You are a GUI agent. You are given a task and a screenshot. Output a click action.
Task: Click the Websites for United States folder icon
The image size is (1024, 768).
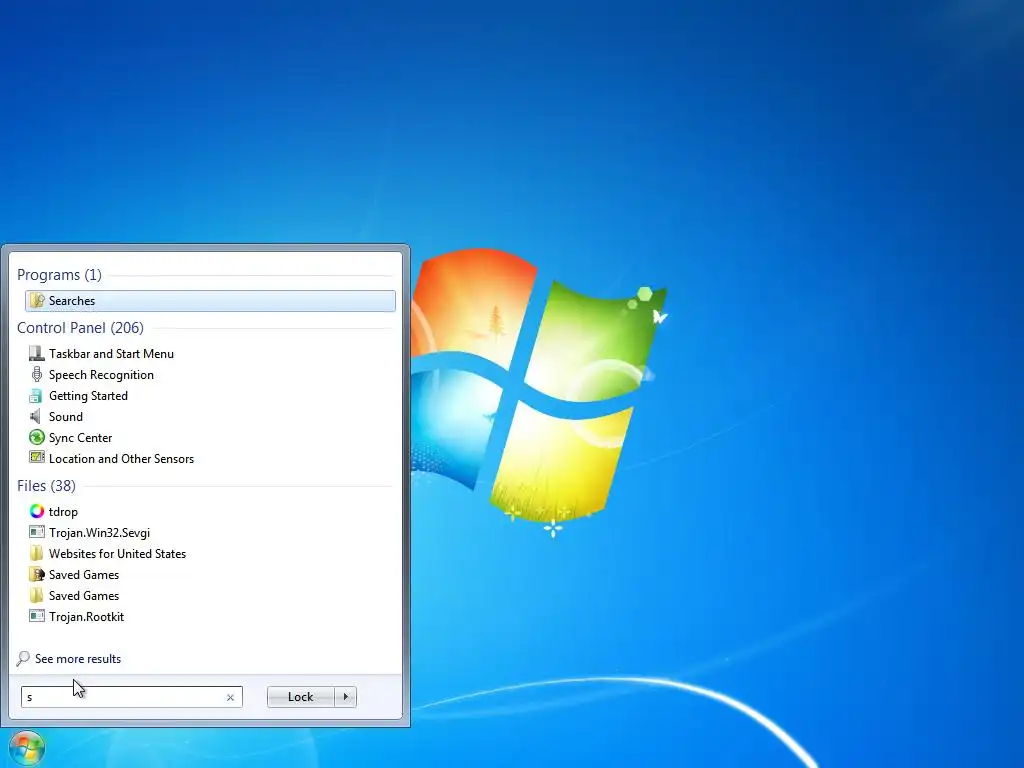coord(37,553)
